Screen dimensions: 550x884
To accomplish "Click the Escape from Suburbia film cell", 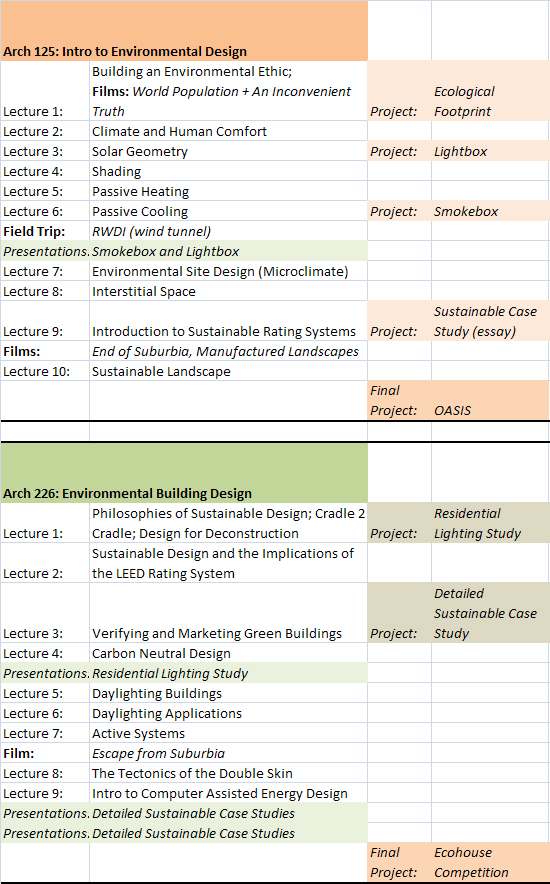I will [228, 753].
